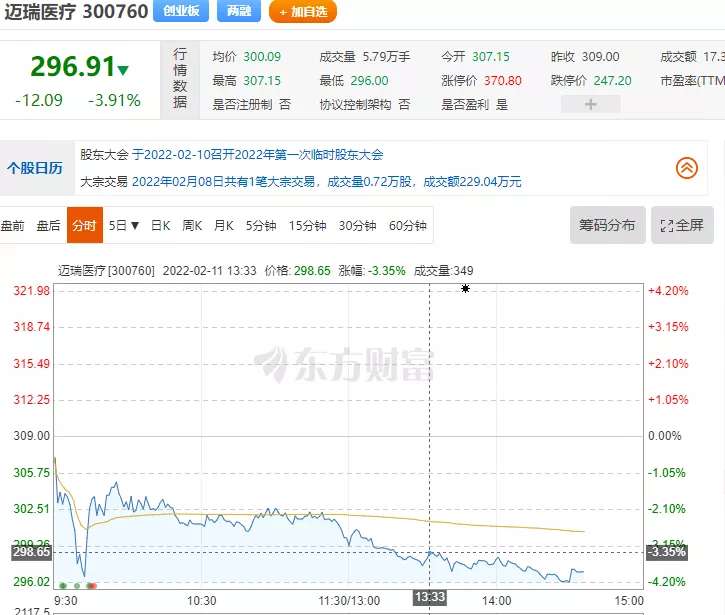Open the 筹码分布 panel
Image resolution: width=725 pixels, height=615 pixels.
(608, 225)
